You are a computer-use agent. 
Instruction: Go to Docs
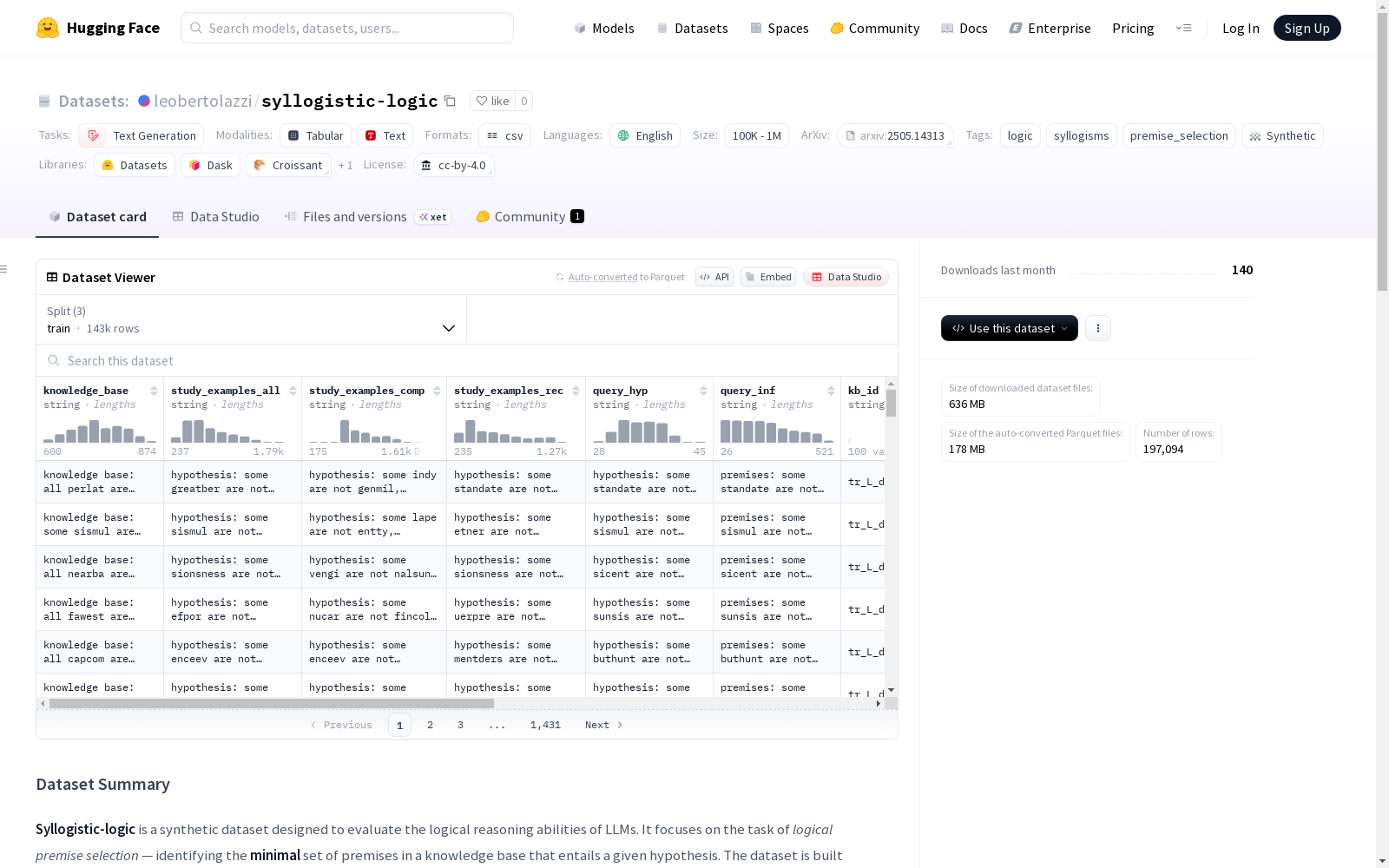tap(964, 28)
